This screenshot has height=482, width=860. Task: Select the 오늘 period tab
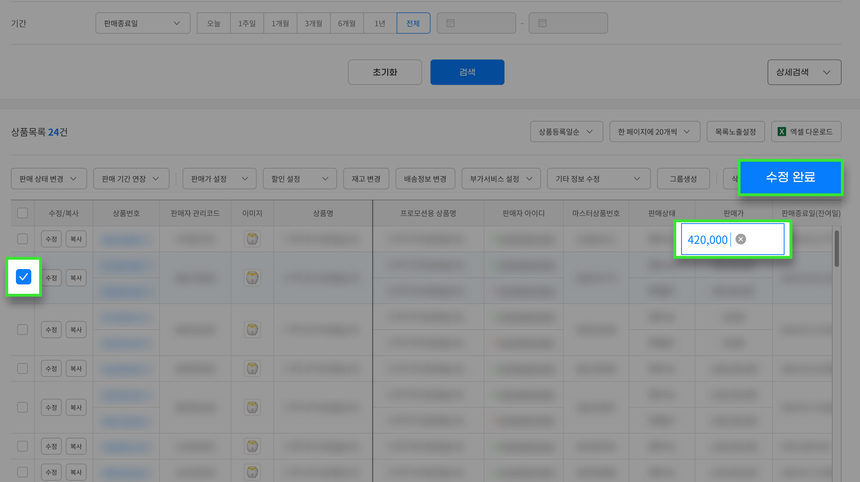pos(213,23)
